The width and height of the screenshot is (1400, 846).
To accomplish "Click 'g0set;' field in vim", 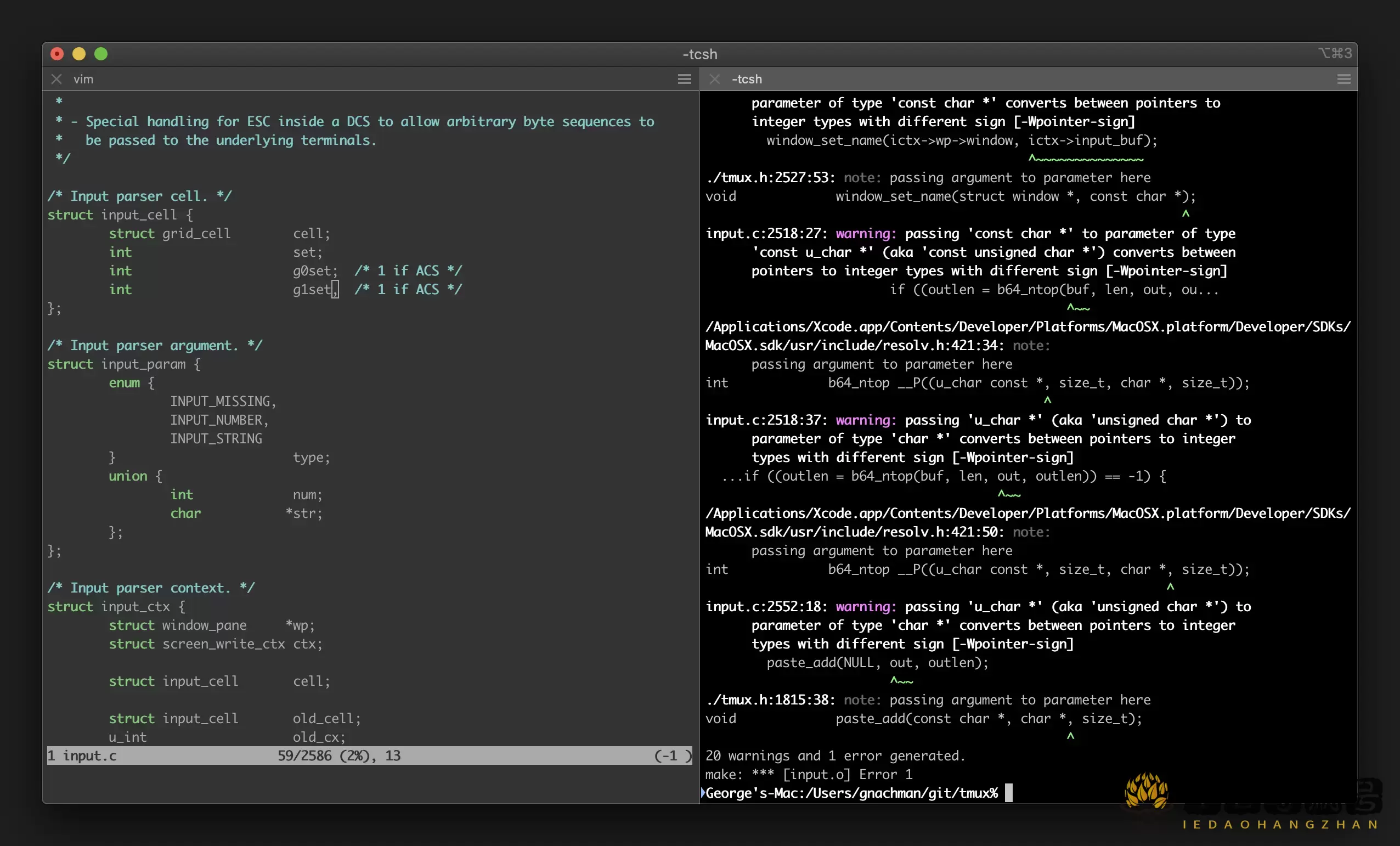I will (315, 270).
